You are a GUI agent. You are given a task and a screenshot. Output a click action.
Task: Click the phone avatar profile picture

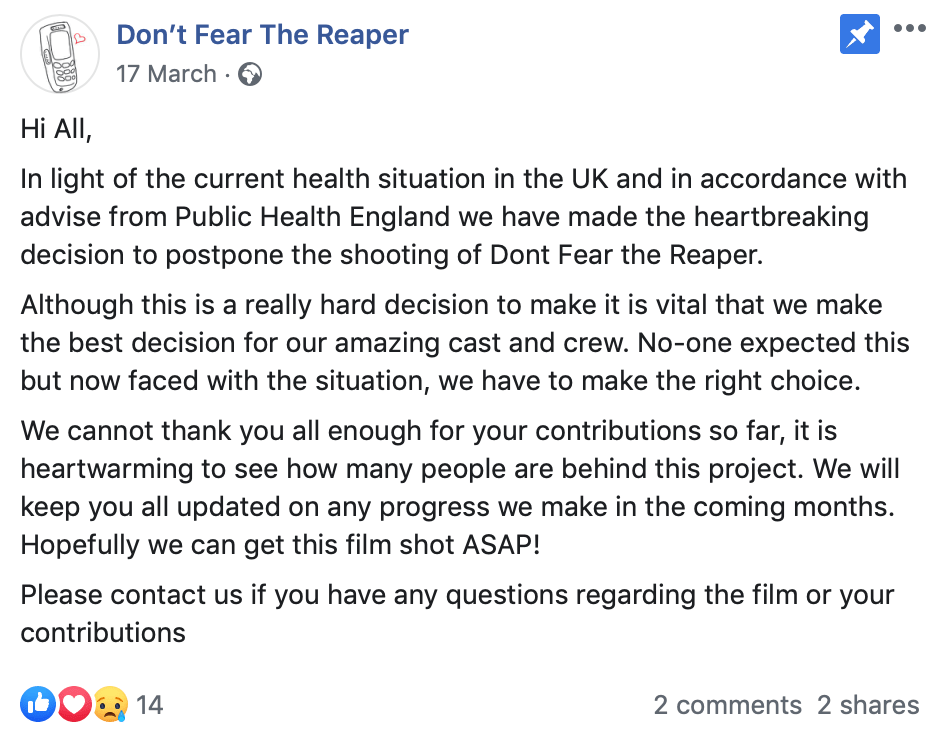60,55
